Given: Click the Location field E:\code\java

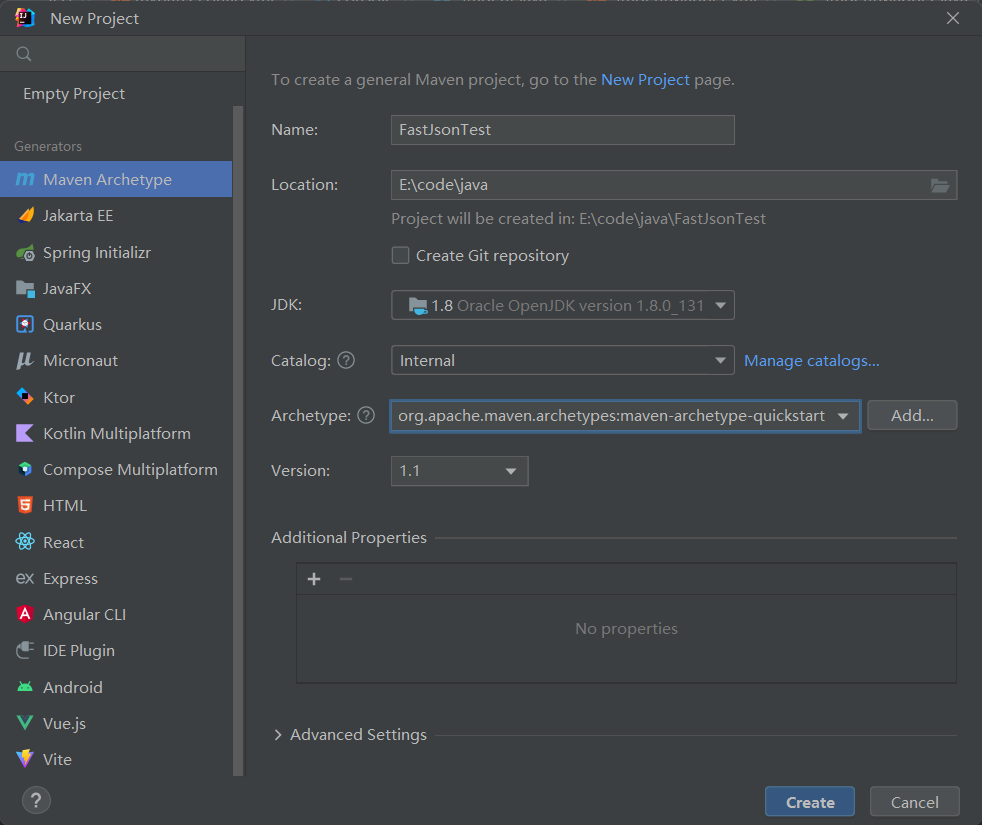Looking at the screenshot, I should (x=674, y=185).
